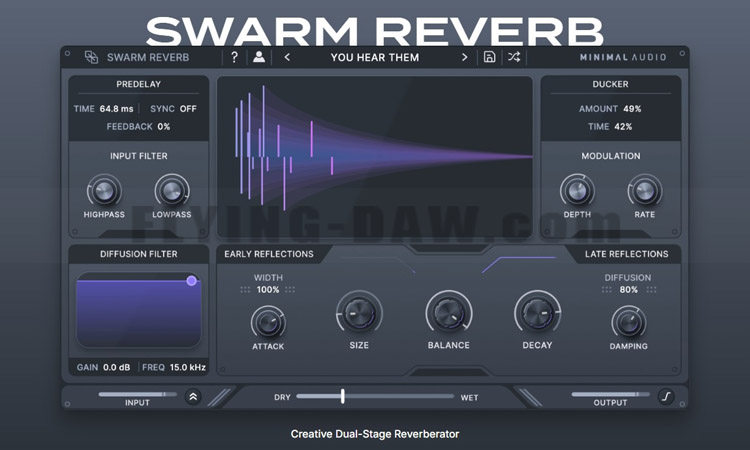Toggle predelay SYNC OFF value

pos(188,109)
